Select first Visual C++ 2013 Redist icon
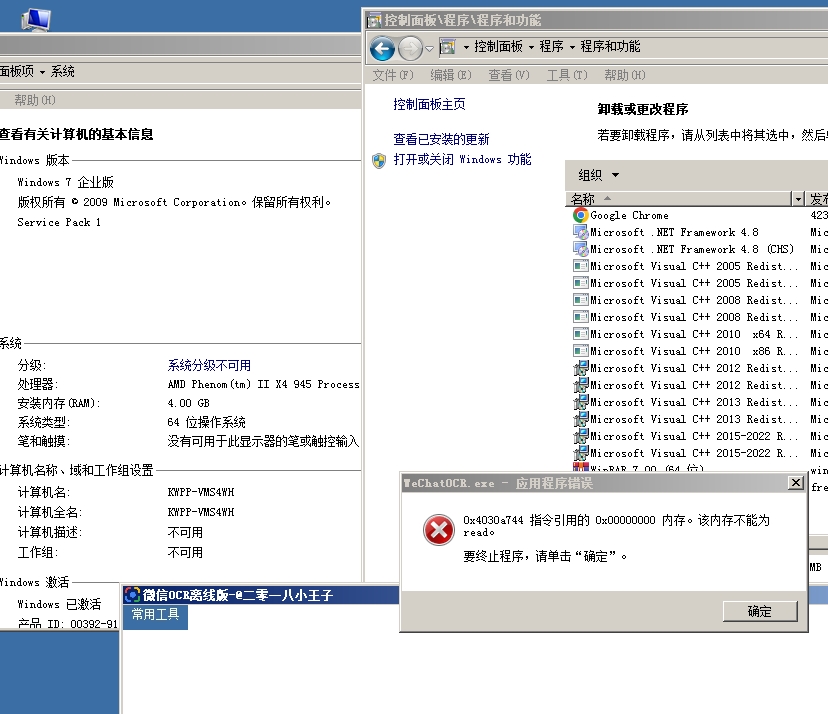828x714 pixels. pyautogui.click(x=580, y=402)
